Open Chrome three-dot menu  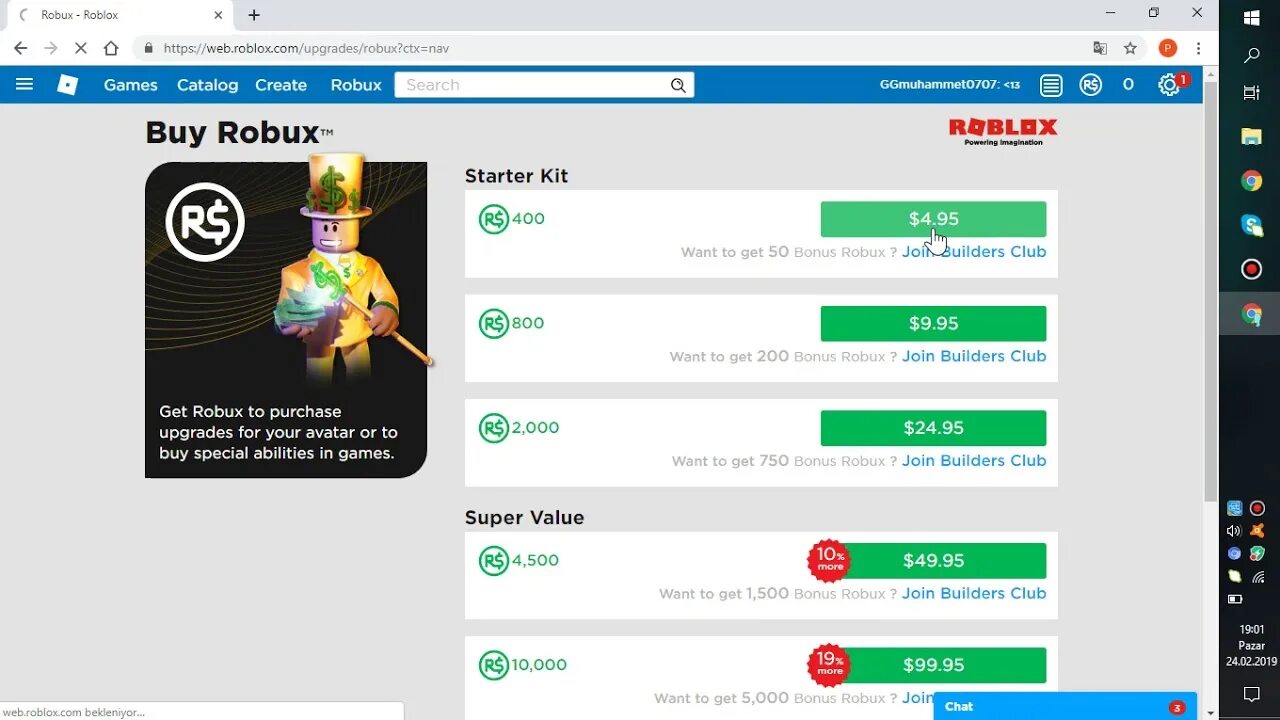(1198, 48)
